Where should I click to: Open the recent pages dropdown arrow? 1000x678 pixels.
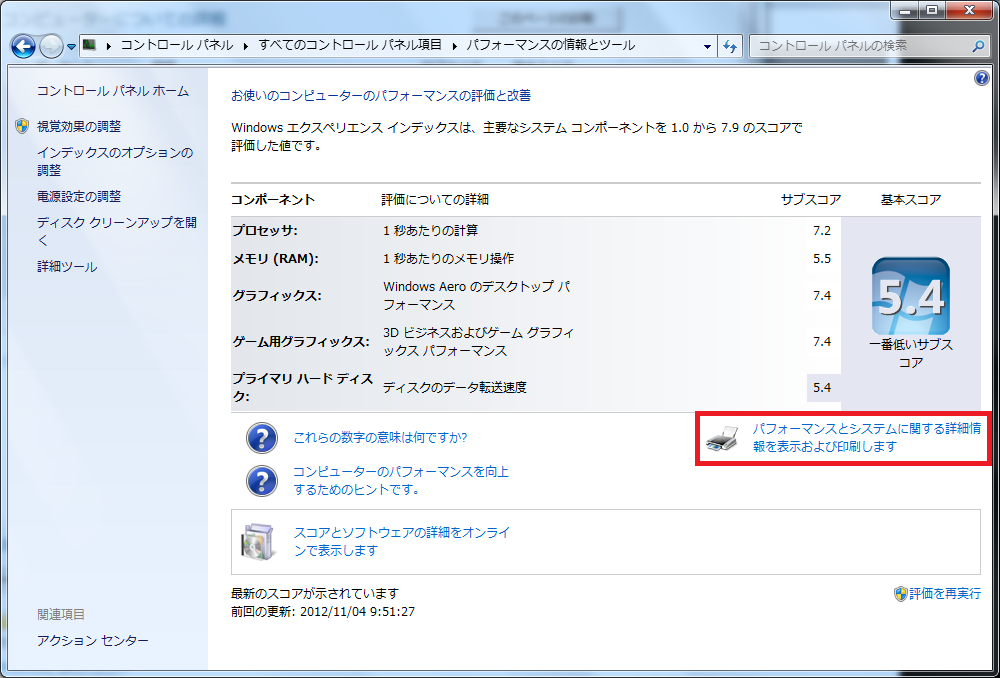pyautogui.click(x=71, y=47)
